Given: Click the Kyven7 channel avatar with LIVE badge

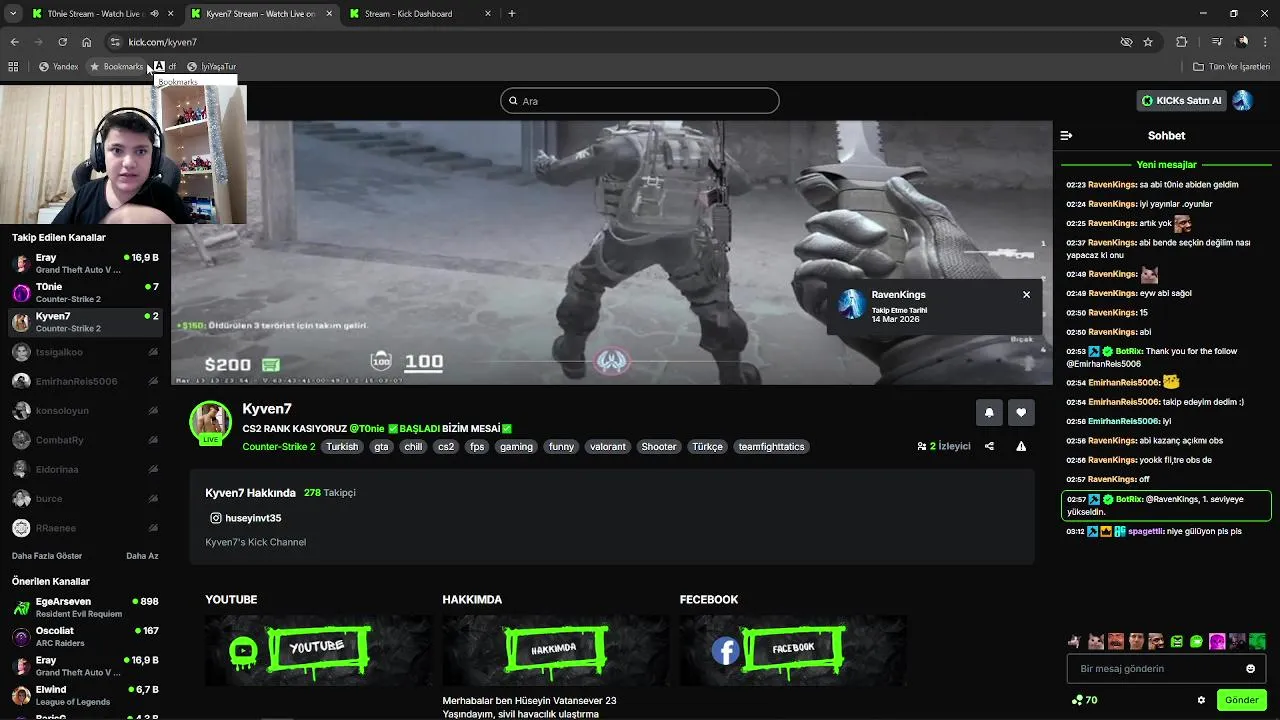Looking at the screenshot, I should click(211, 423).
